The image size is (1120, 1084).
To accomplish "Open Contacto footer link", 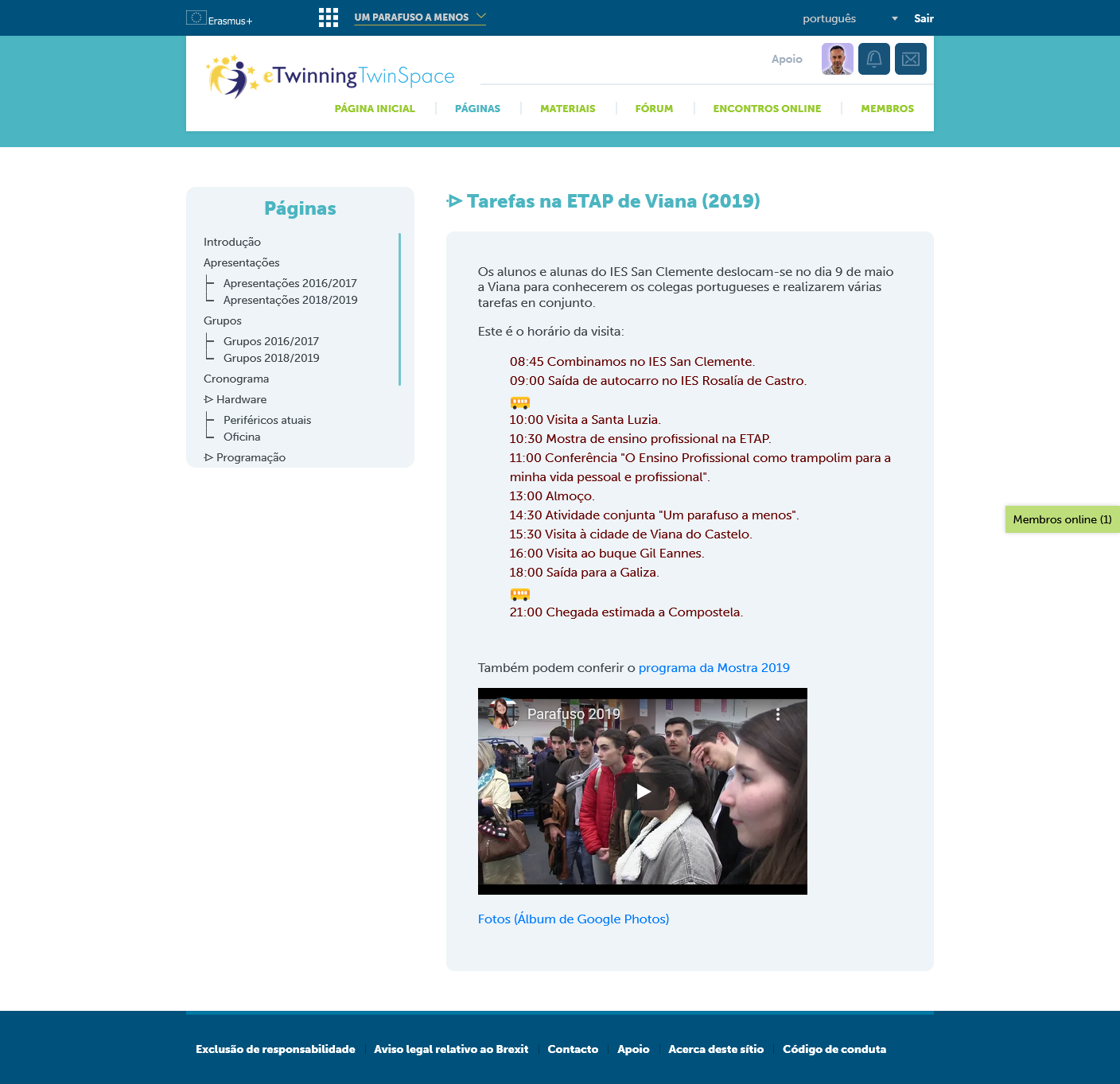I will click(x=573, y=1049).
